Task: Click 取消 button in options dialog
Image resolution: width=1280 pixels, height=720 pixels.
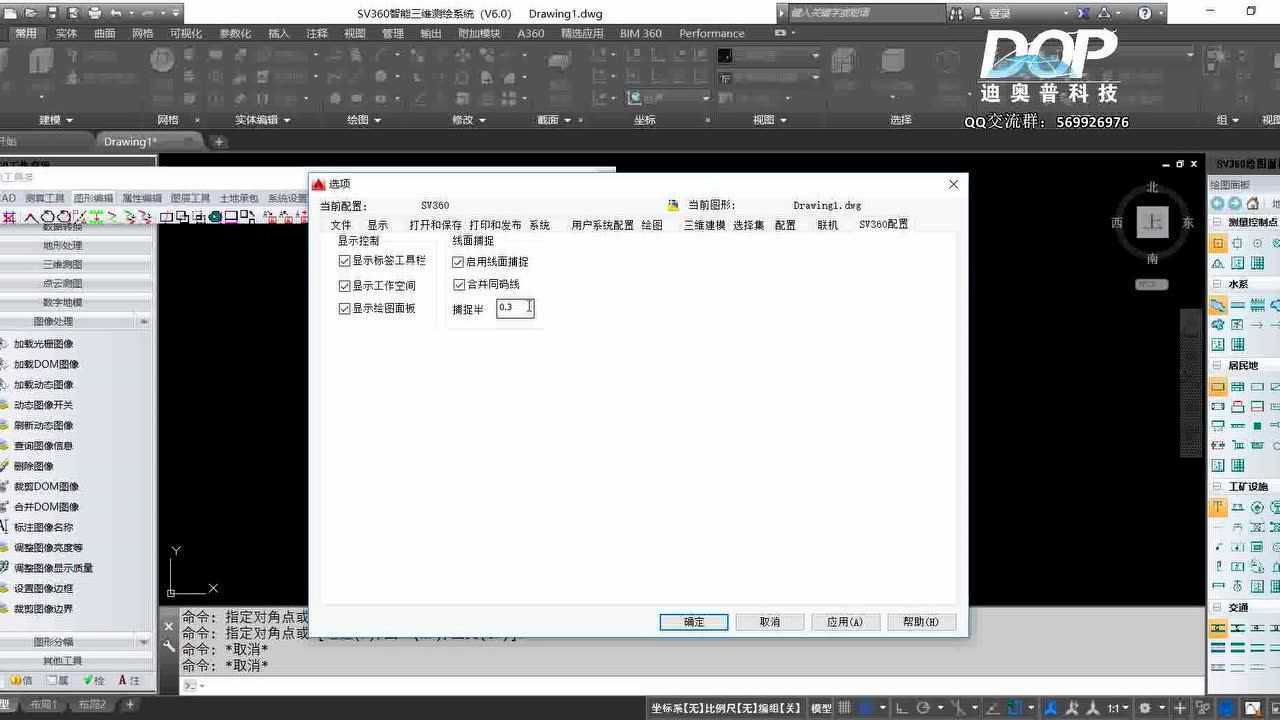Action: pyautogui.click(x=770, y=622)
